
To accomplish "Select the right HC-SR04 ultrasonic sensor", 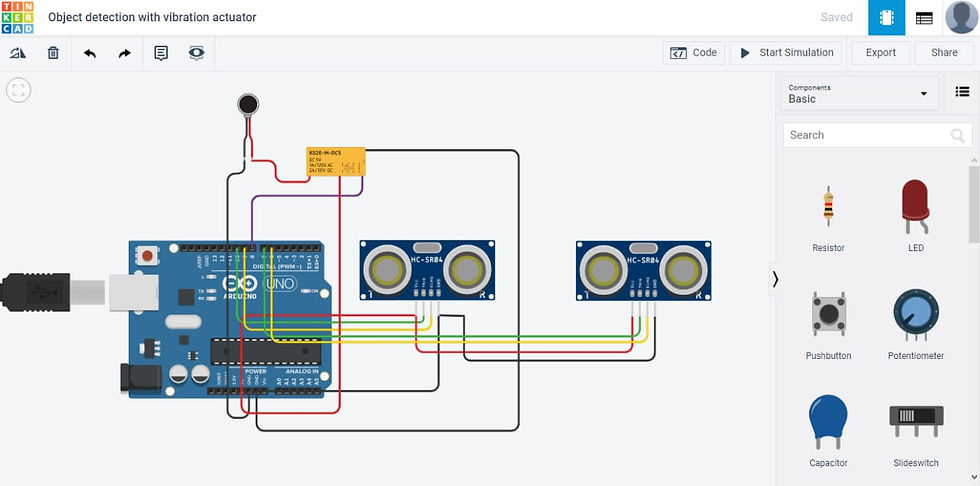I will click(x=644, y=270).
